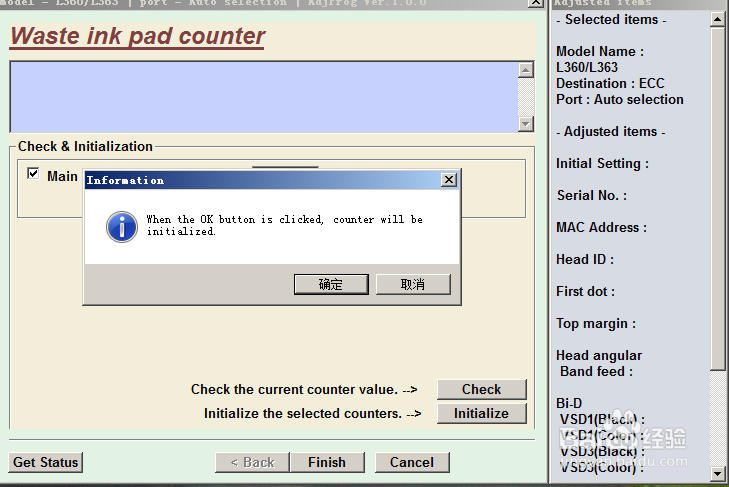Screen dimensions: 729x487
Task: Toggle the Main pad counter checkbox
Action: pos(33,173)
